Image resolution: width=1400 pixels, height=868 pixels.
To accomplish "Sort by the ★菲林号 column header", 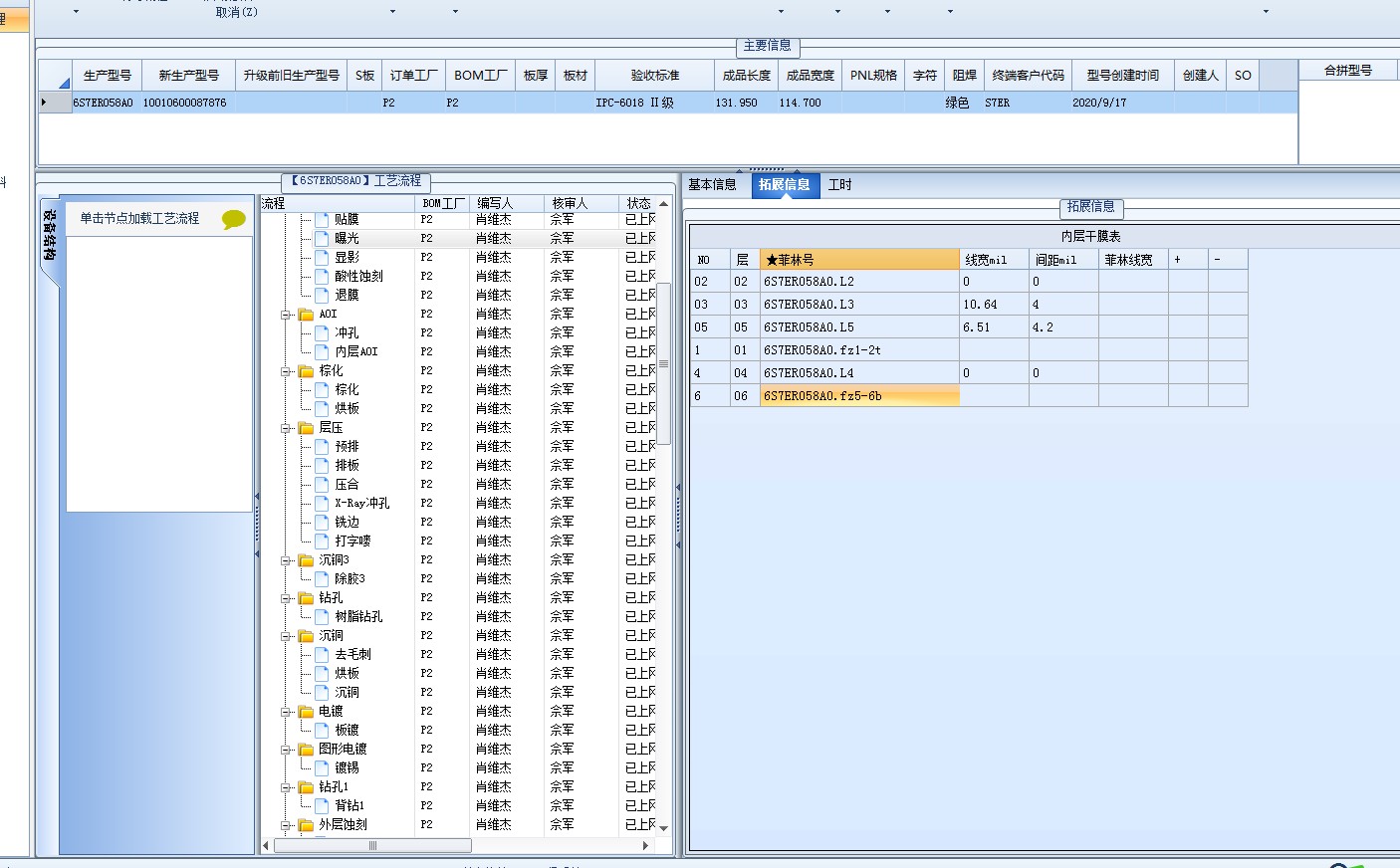I will [860, 260].
